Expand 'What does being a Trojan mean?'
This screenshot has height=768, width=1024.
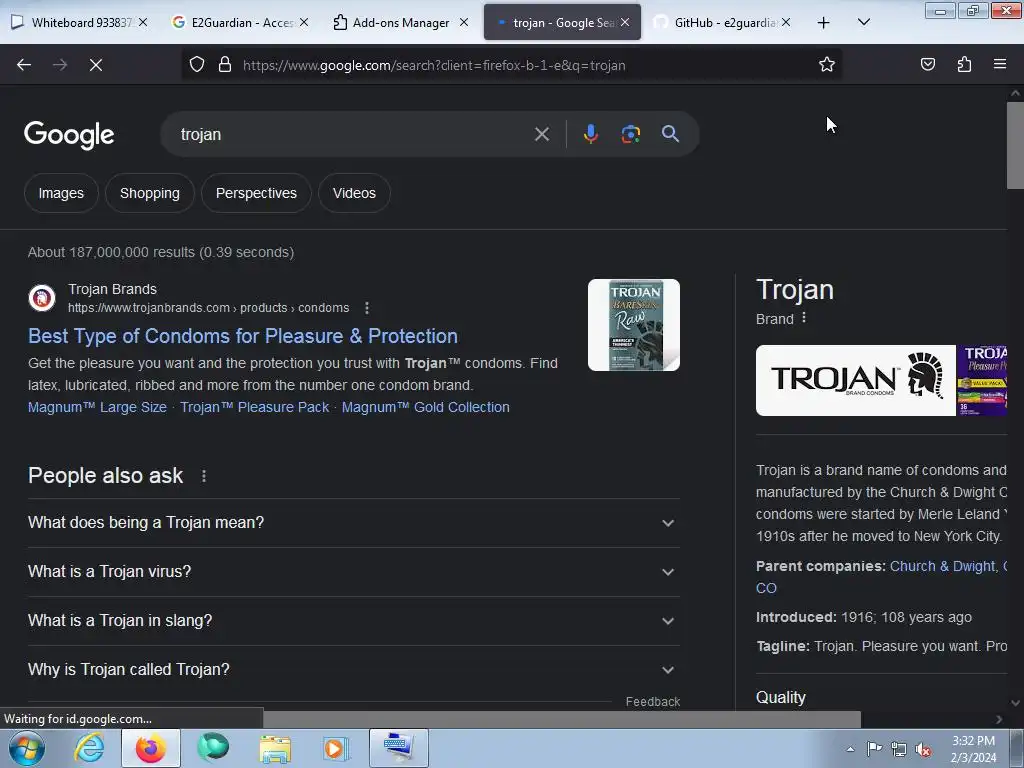pyautogui.click(x=353, y=523)
